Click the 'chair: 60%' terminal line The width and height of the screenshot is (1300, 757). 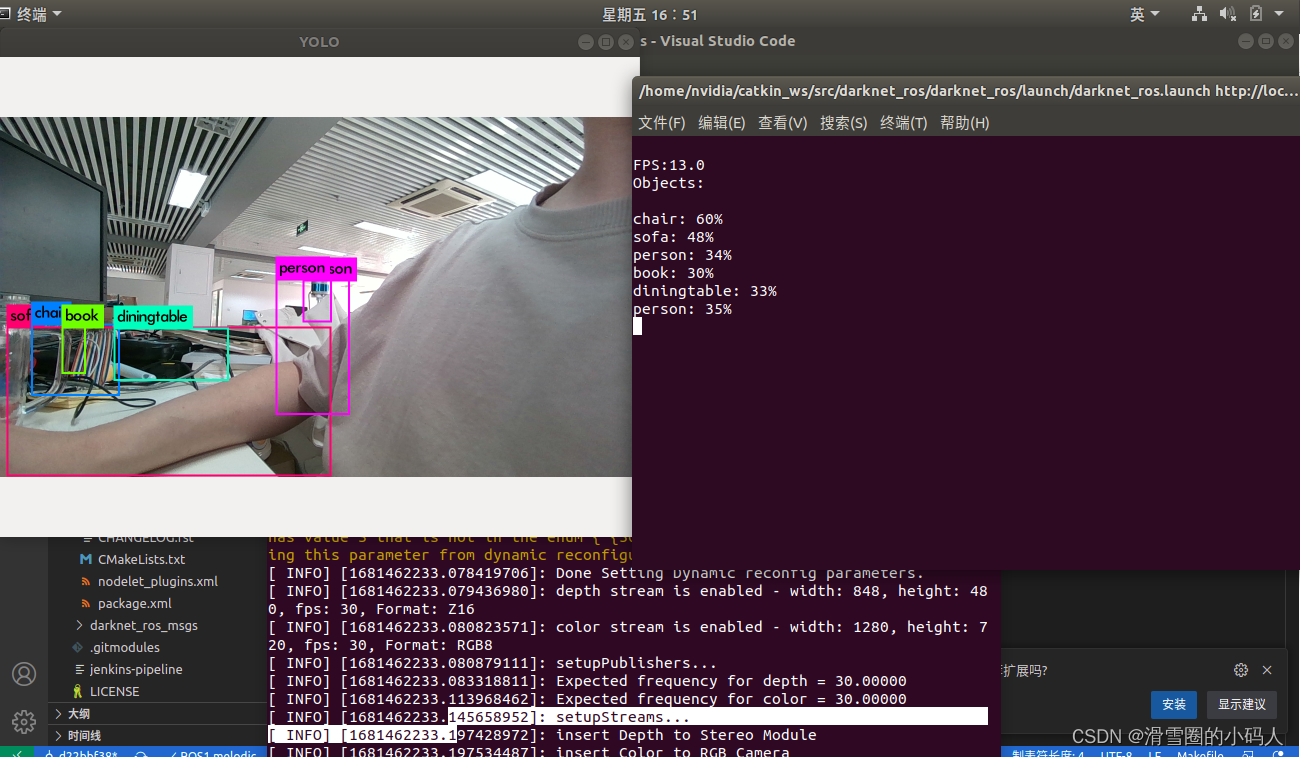tap(678, 219)
